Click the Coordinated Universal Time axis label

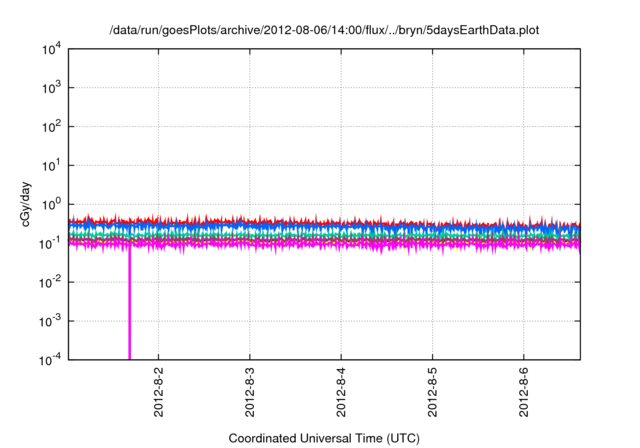tap(323, 438)
